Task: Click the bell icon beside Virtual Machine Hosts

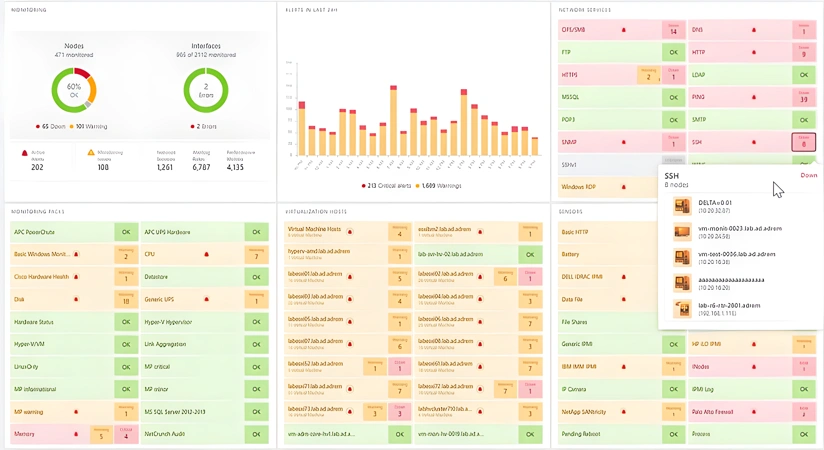Action: pyautogui.click(x=349, y=232)
